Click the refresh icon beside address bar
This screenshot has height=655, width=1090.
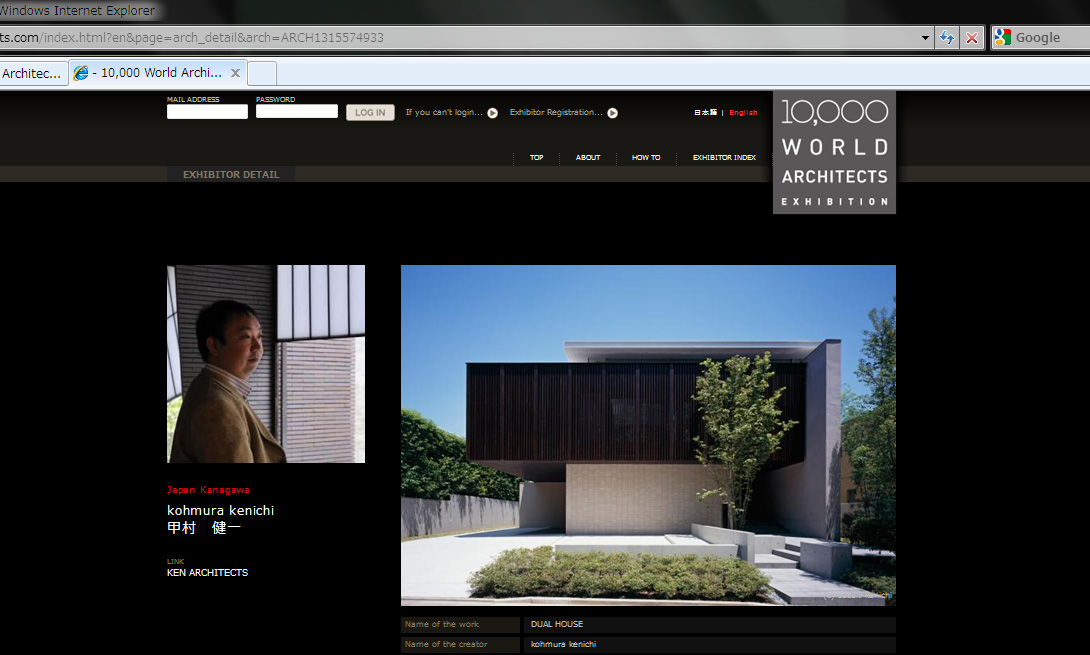947,38
